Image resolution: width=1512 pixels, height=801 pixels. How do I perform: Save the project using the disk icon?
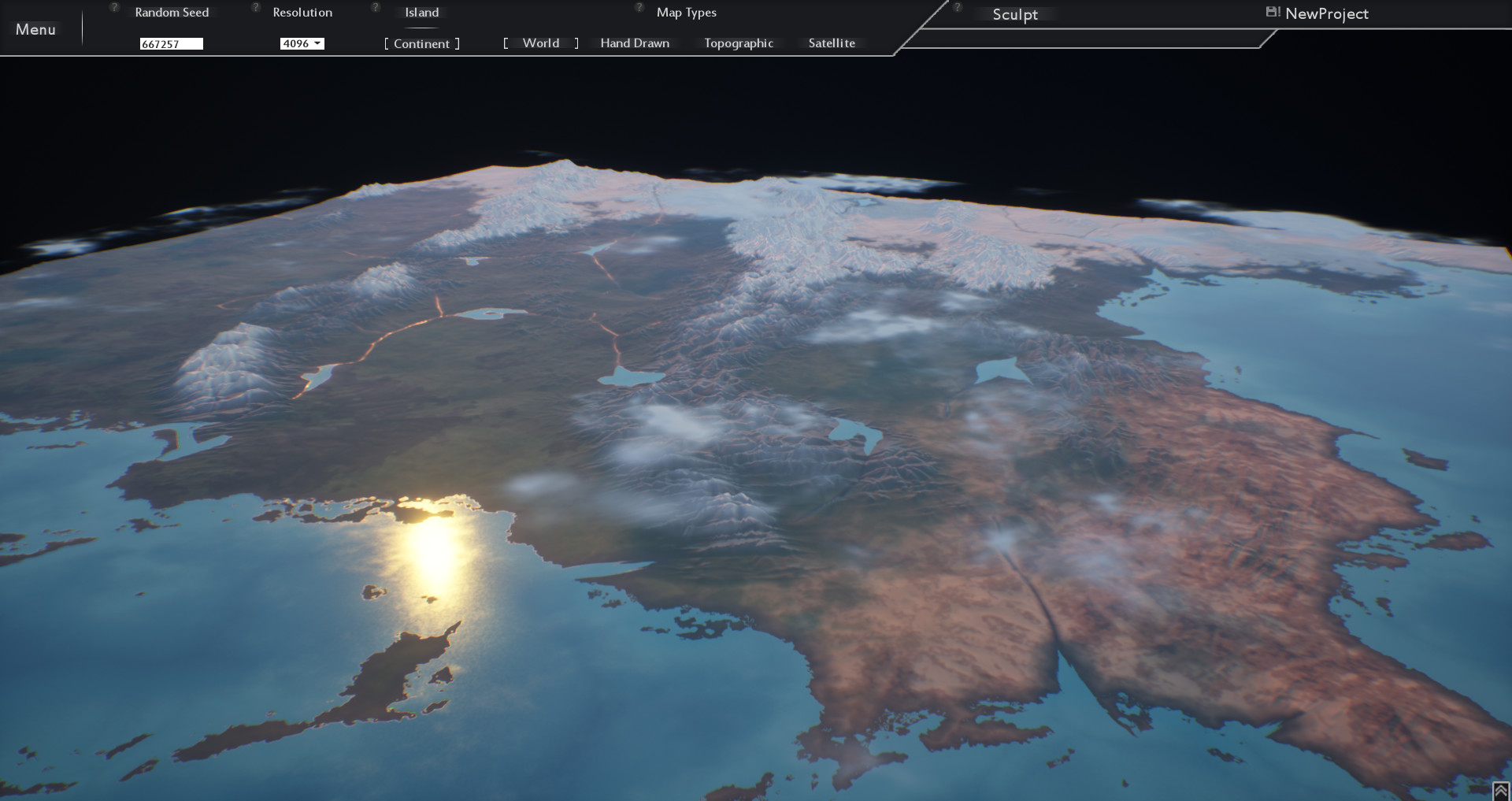pos(1272,12)
